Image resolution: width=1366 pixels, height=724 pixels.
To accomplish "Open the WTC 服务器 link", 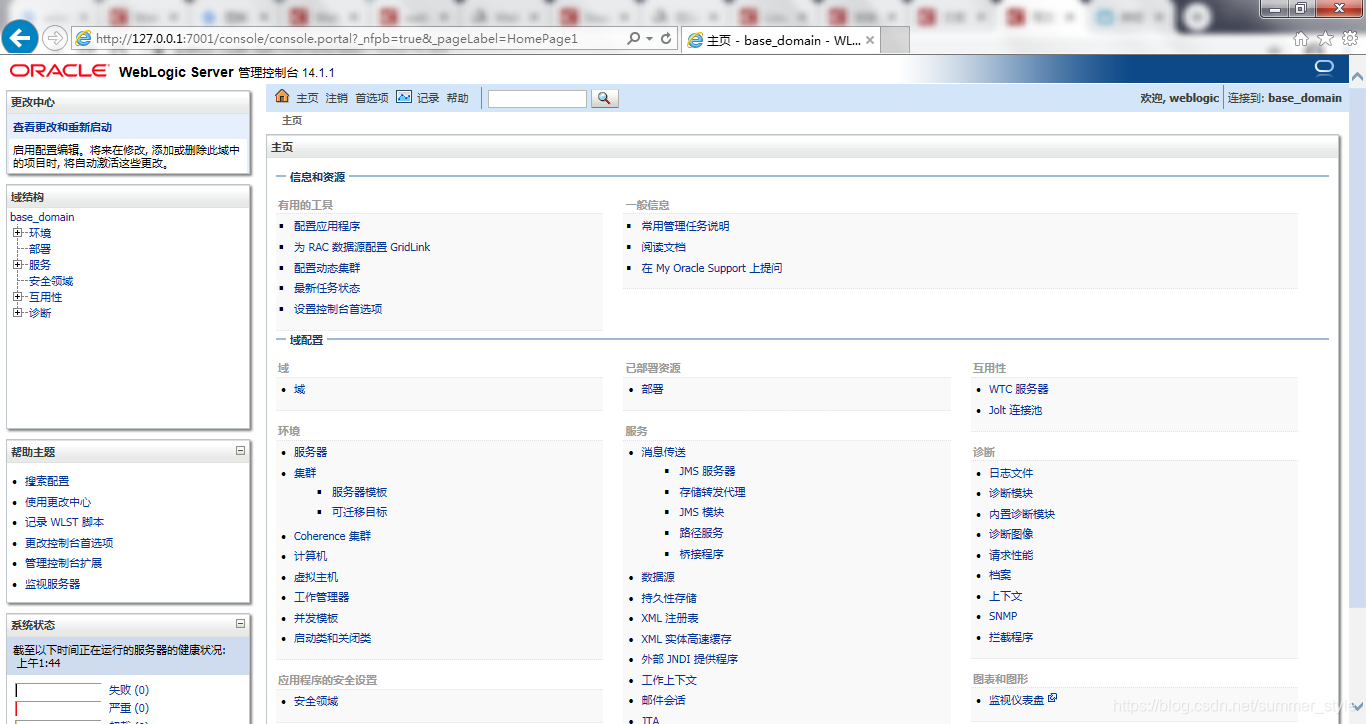I will [1019, 389].
